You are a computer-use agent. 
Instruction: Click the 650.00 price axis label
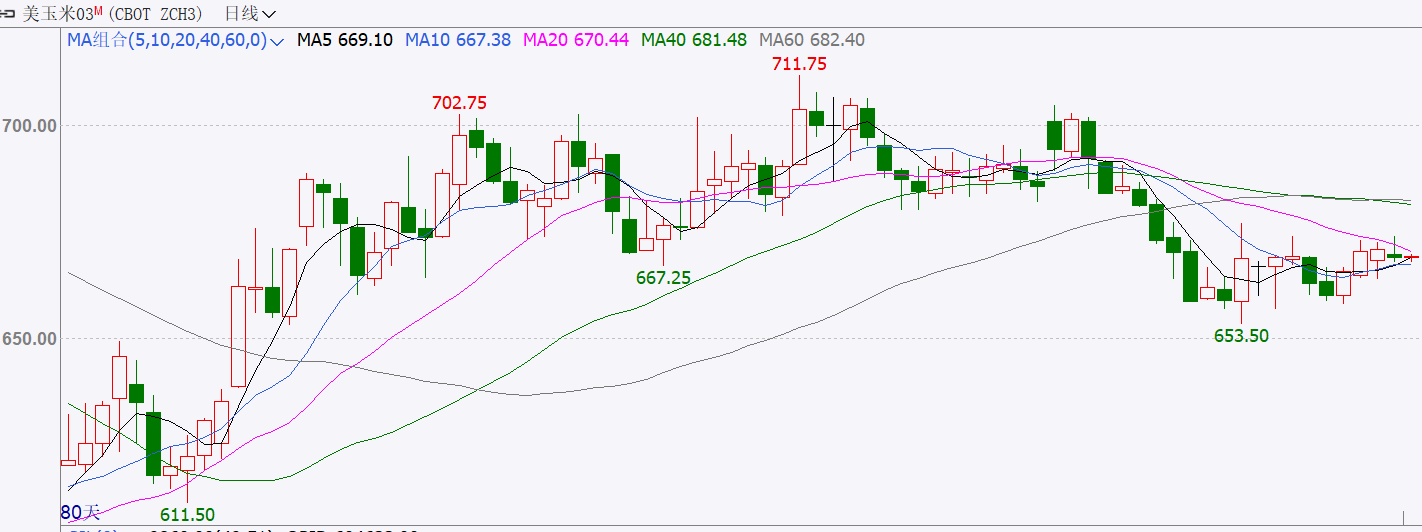point(30,339)
